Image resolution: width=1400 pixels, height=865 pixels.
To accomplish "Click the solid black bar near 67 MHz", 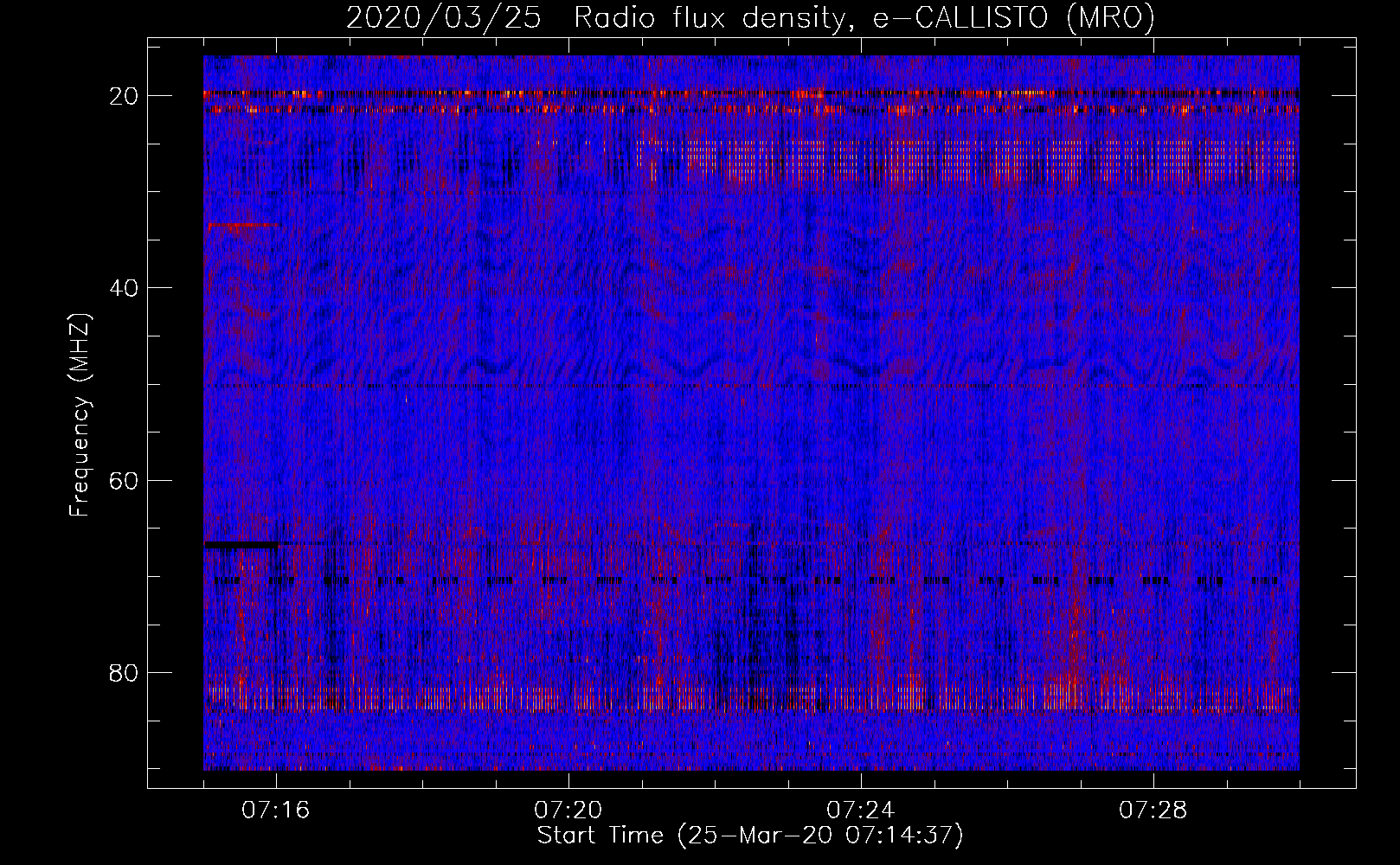I will click(241, 545).
